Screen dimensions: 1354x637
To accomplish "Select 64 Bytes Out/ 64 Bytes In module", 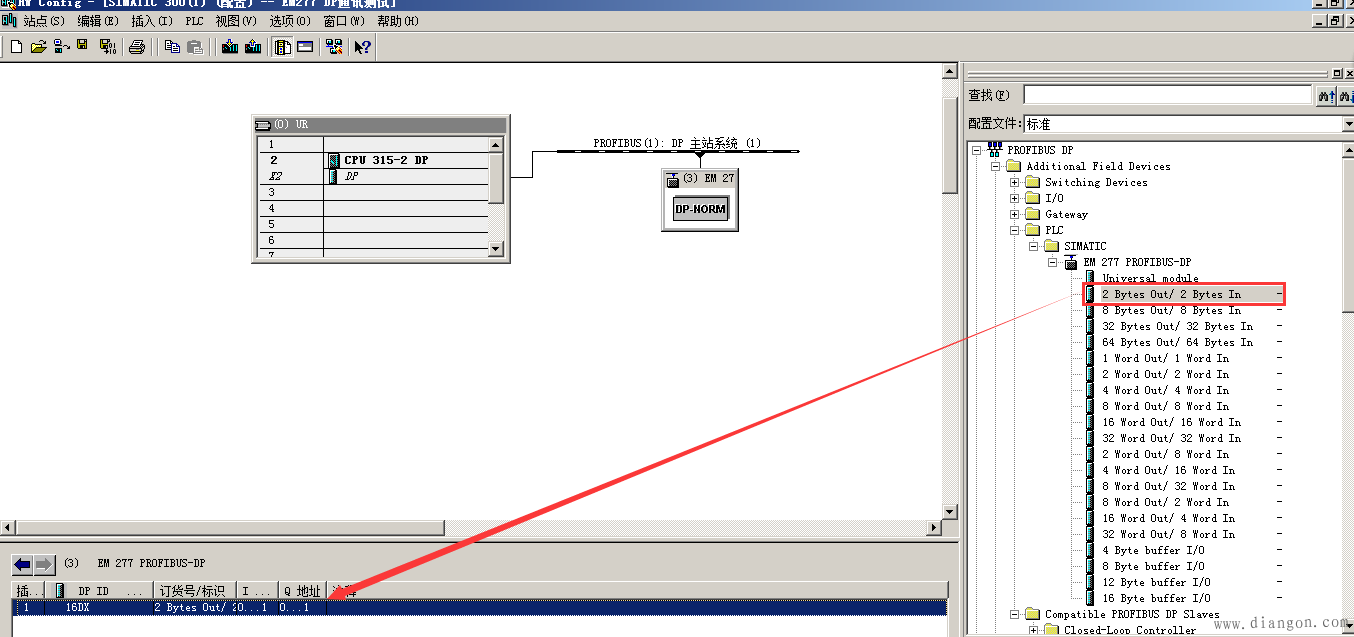I will 1177,342.
